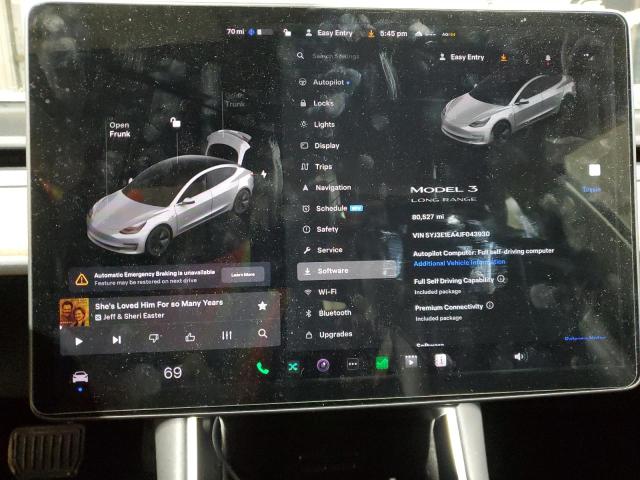The height and width of the screenshot is (480, 640).
Task: Thumbs up the current song
Action: click(190, 337)
